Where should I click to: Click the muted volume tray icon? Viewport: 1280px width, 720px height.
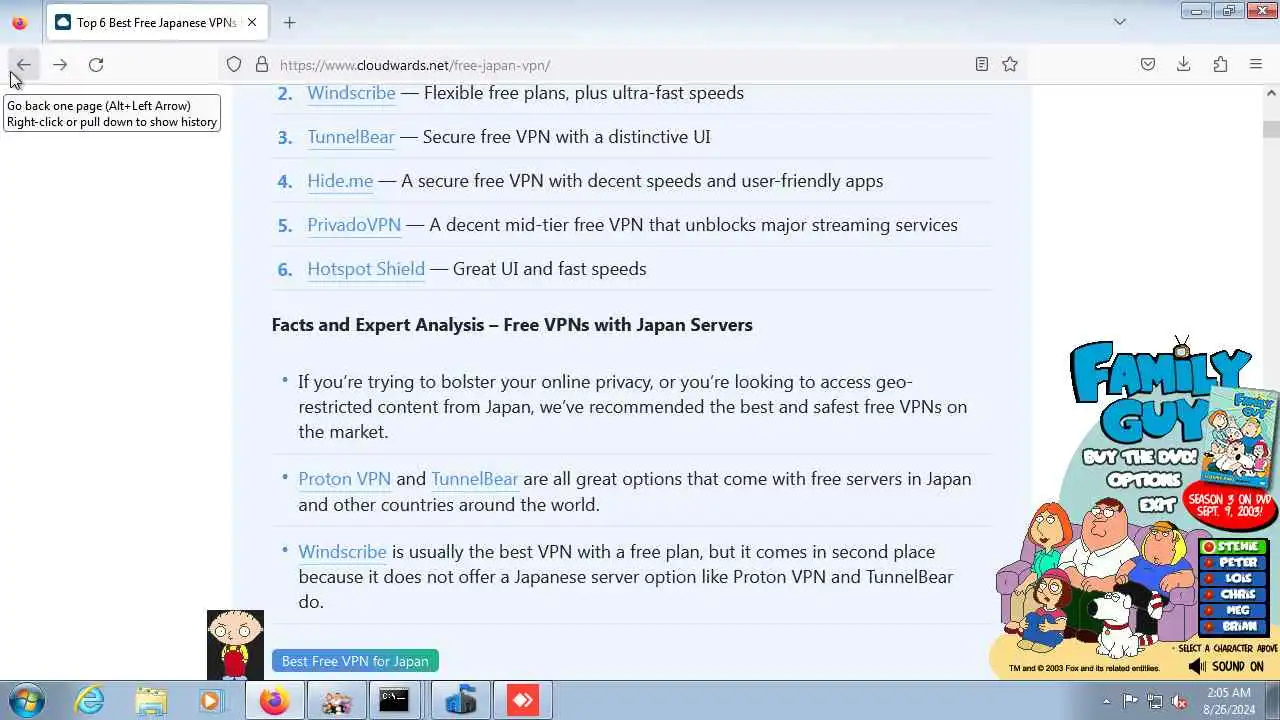coord(1180,701)
